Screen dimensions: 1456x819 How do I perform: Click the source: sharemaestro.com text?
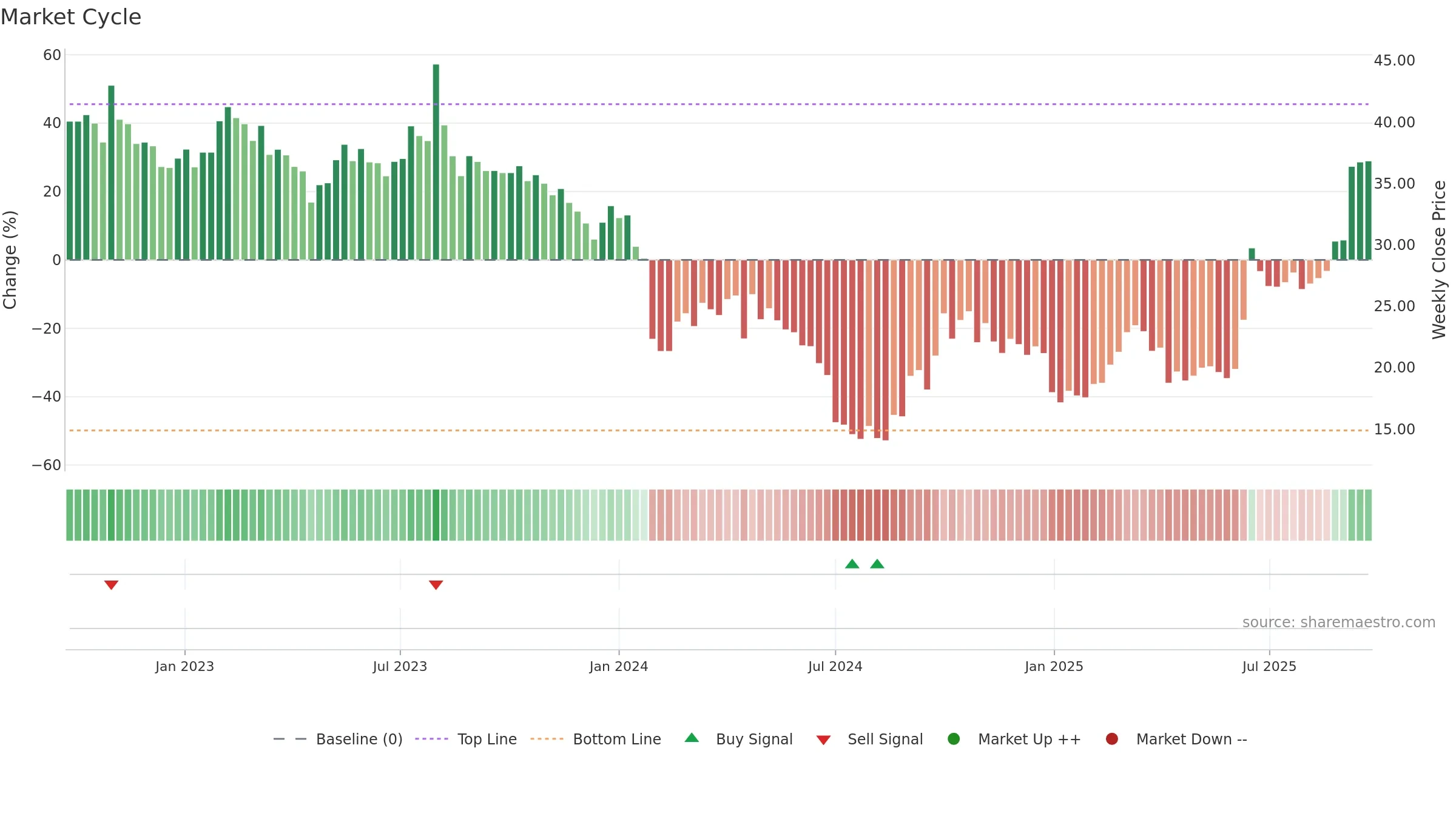pyautogui.click(x=1339, y=622)
